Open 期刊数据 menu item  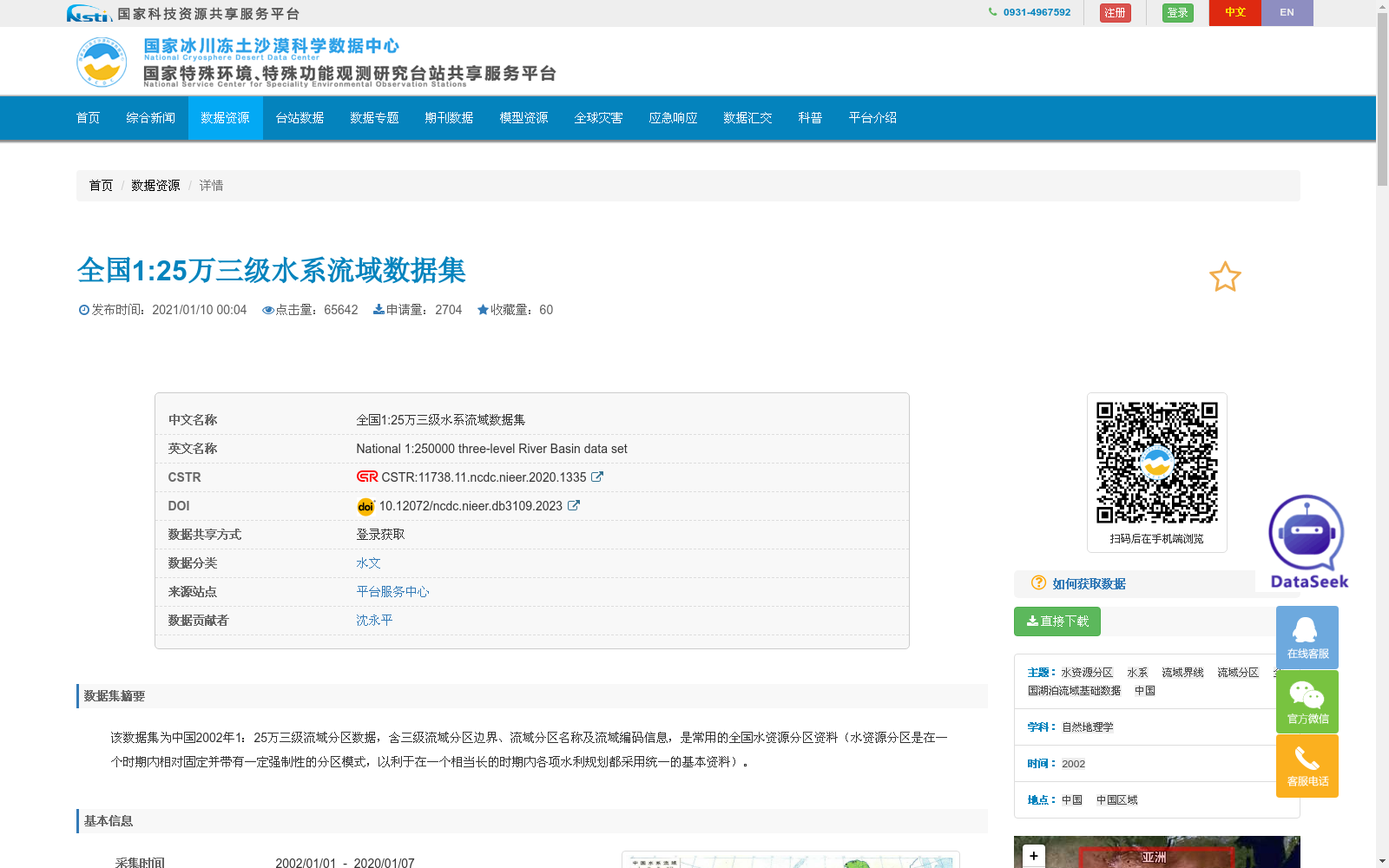pyautogui.click(x=450, y=118)
